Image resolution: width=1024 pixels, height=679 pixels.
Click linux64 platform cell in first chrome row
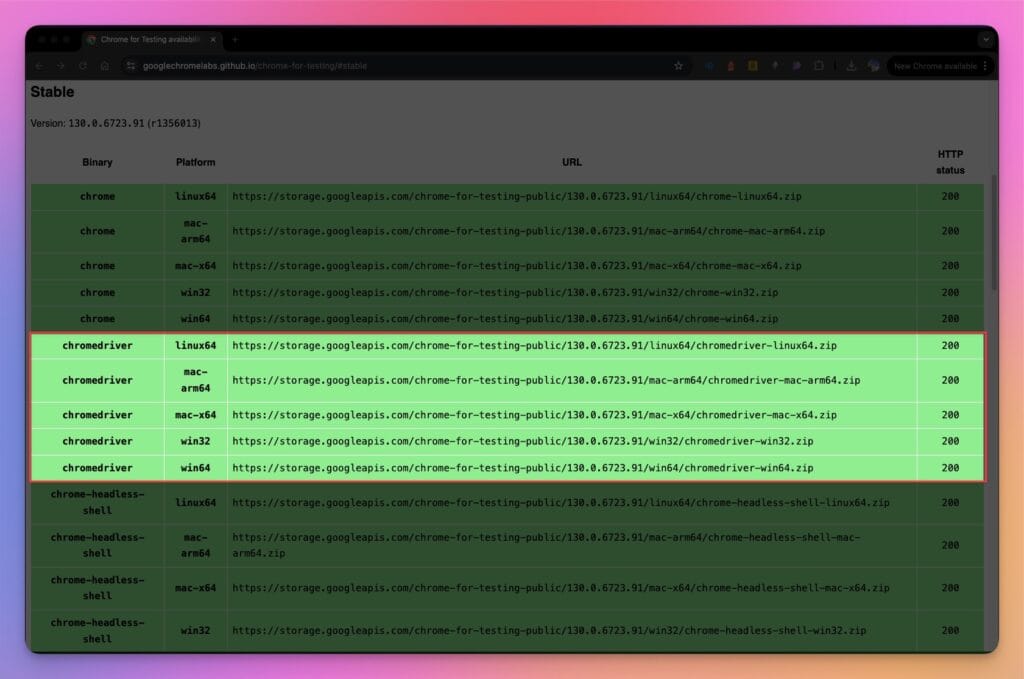(195, 197)
